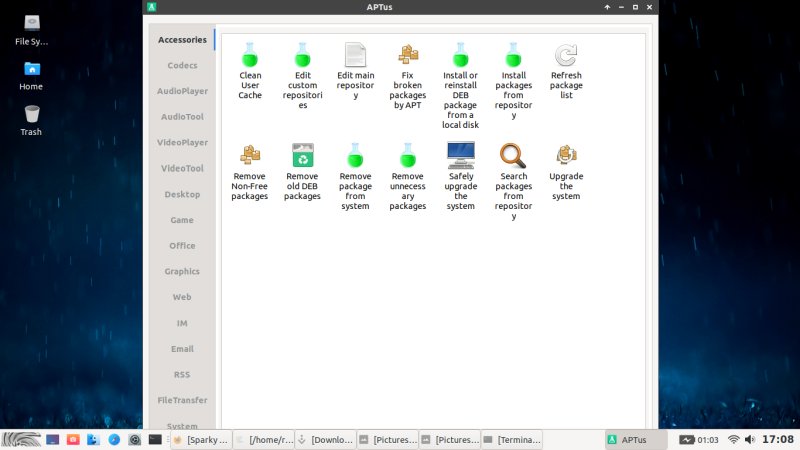Click the battery indicator showing 01:03
Screen dimensions: 800x450
[x=698, y=439]
